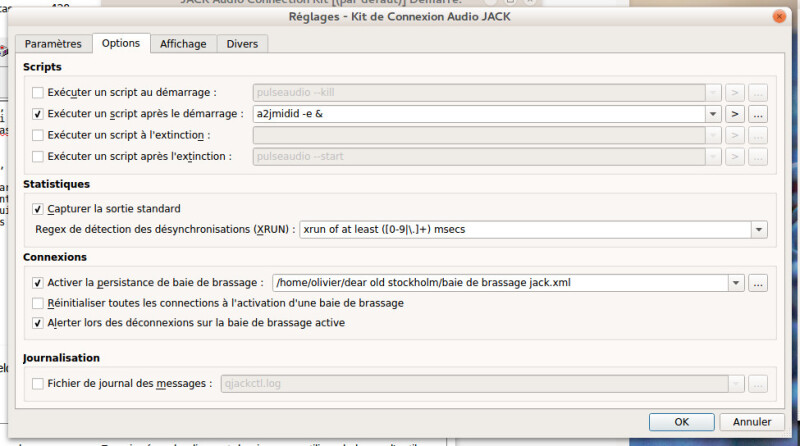
Task: Close the Réglages dialog window
Action: coord(779,17)
